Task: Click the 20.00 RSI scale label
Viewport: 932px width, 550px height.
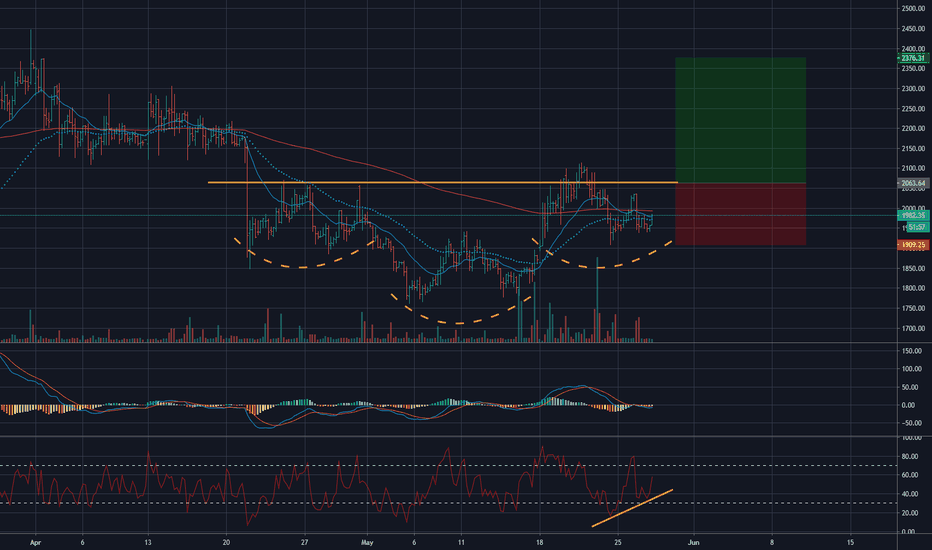Action: click(908, 513)
